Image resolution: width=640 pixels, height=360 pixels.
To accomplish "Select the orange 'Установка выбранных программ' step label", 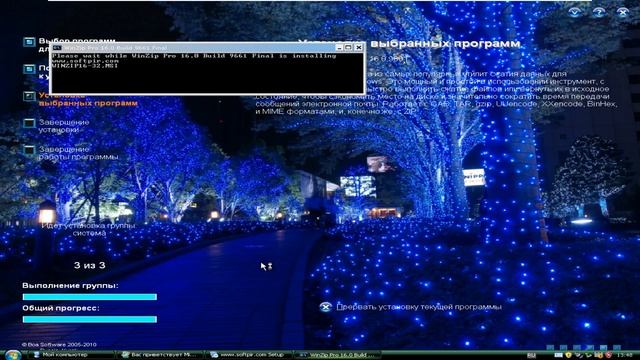I will coord(88,99).
